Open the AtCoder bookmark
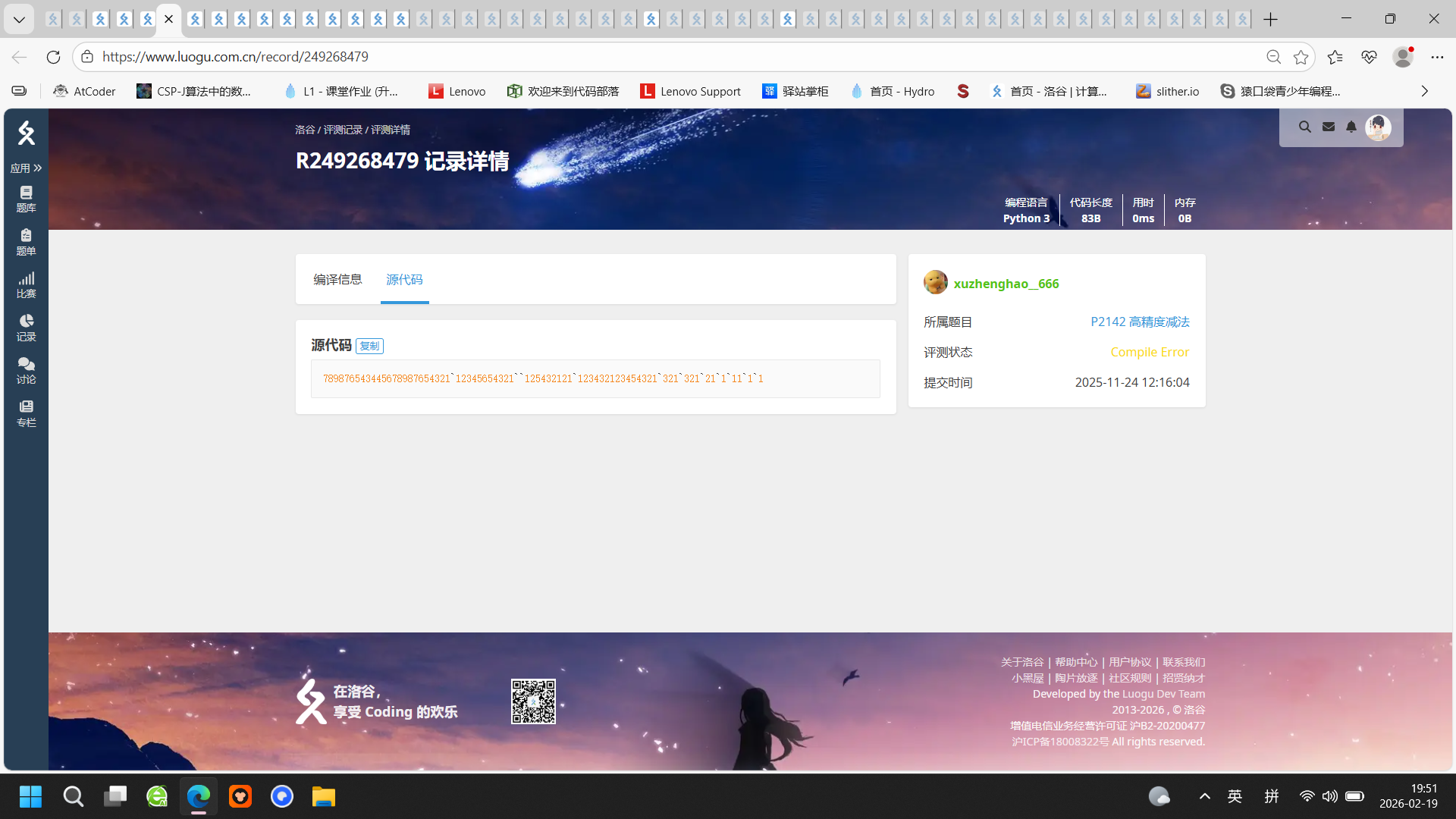This screenshot has height=819, width=1456. tap(84, 91)
